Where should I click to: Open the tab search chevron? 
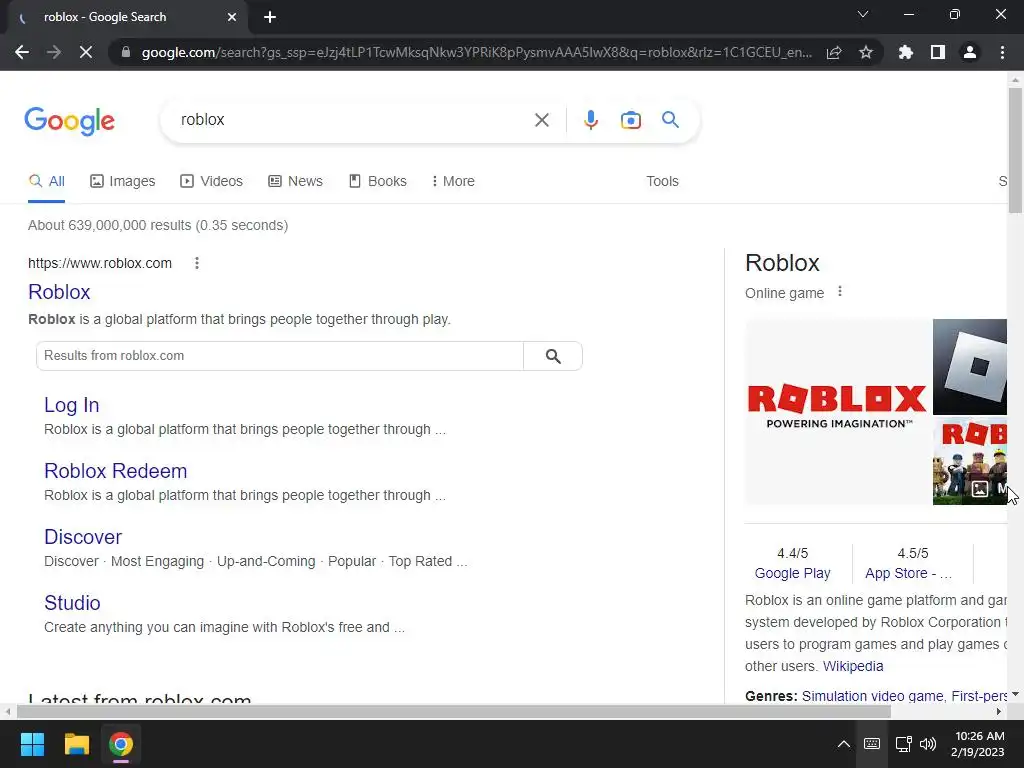pyautogui.click(x=863, y=14)
